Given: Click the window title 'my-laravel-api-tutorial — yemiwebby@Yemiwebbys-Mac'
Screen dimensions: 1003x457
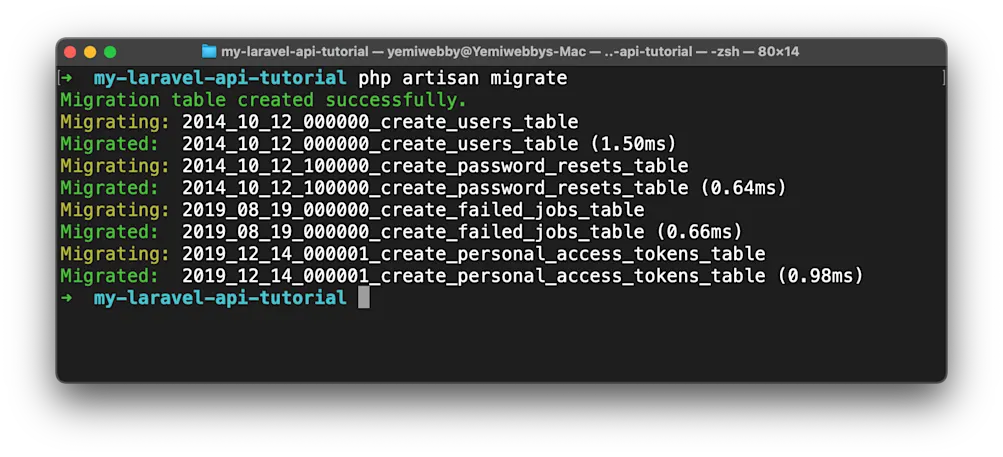Looking at the screenshot, I should point(403,52).
